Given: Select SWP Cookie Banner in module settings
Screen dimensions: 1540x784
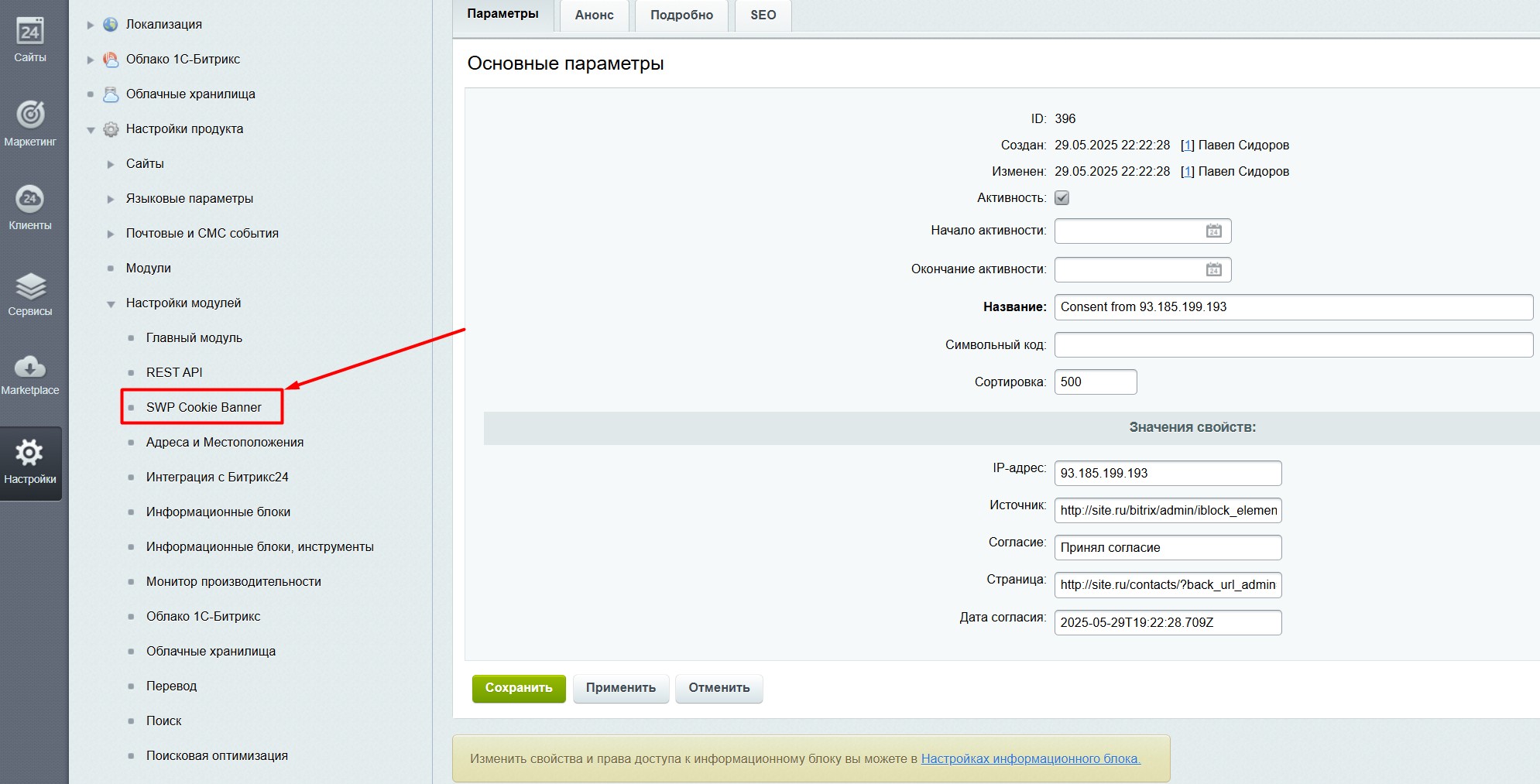Looking at the screenshot, I should point(204,407).
